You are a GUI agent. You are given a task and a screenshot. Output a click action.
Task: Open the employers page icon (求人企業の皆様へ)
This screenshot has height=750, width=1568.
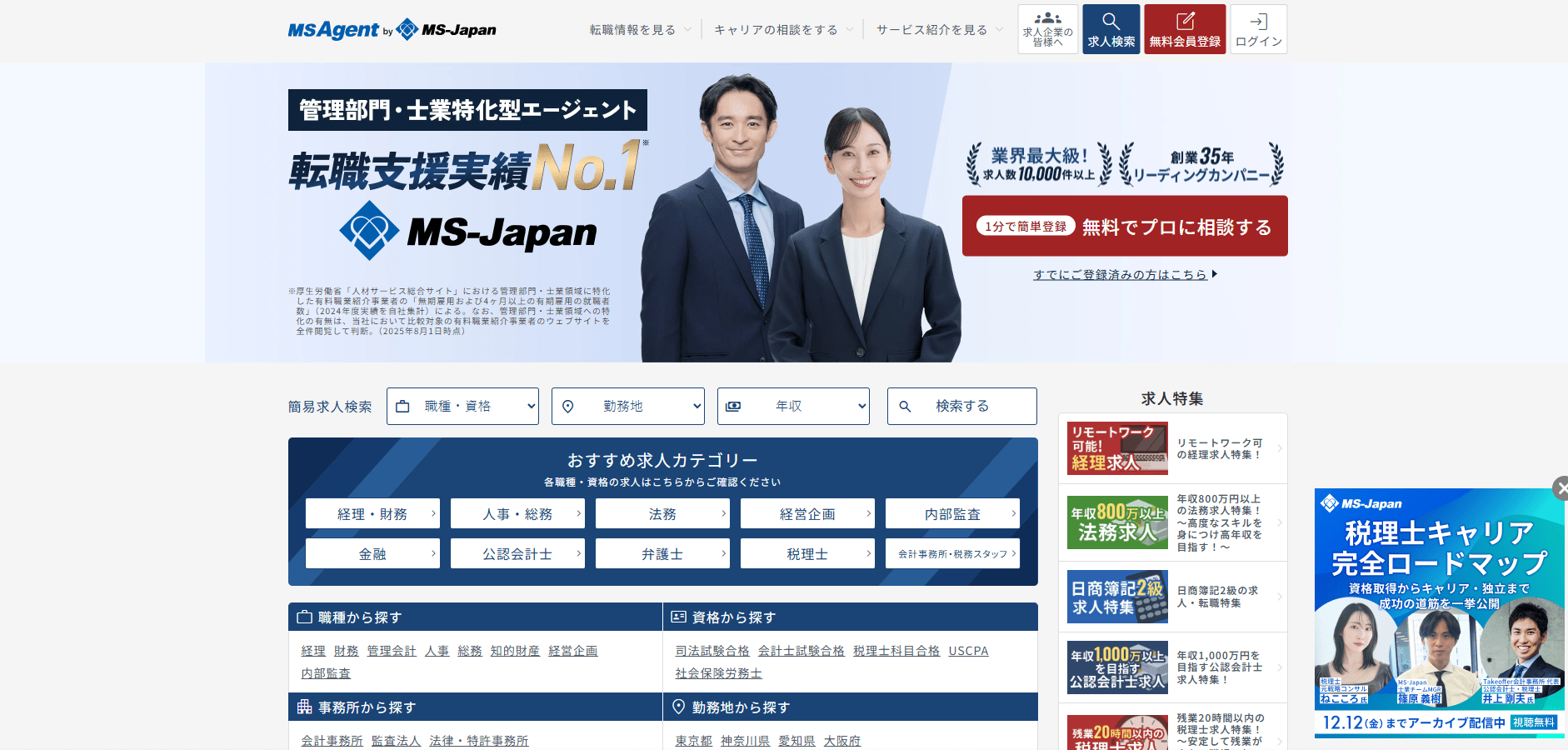click(x=1047, y=20)
